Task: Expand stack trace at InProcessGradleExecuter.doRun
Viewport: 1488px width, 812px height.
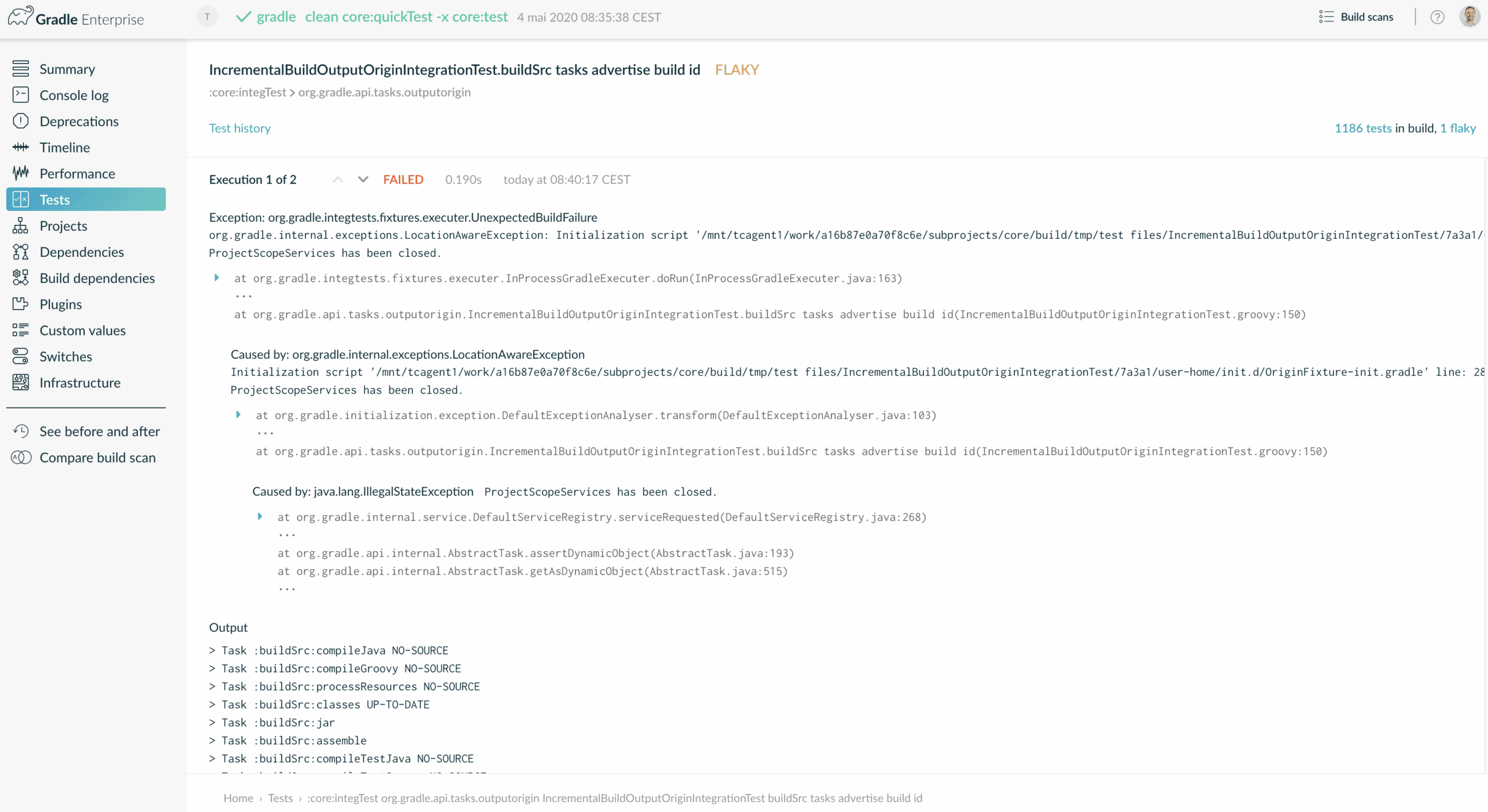Action: coord(217,278)
